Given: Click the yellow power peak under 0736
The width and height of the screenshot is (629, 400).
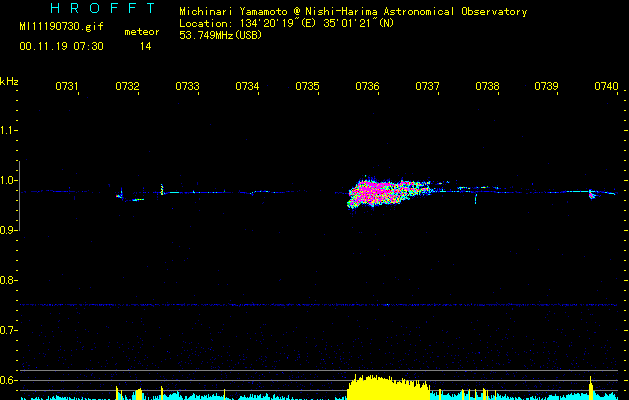Looking at the screenshot, I should (388, 388).
